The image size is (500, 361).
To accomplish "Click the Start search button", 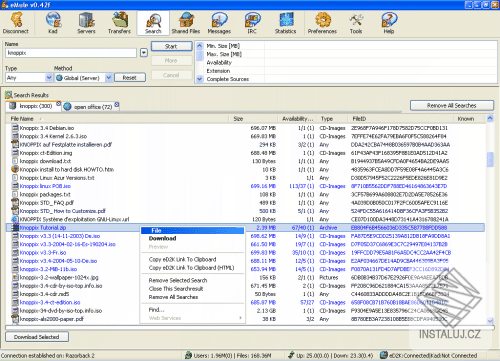I will 171,46.
